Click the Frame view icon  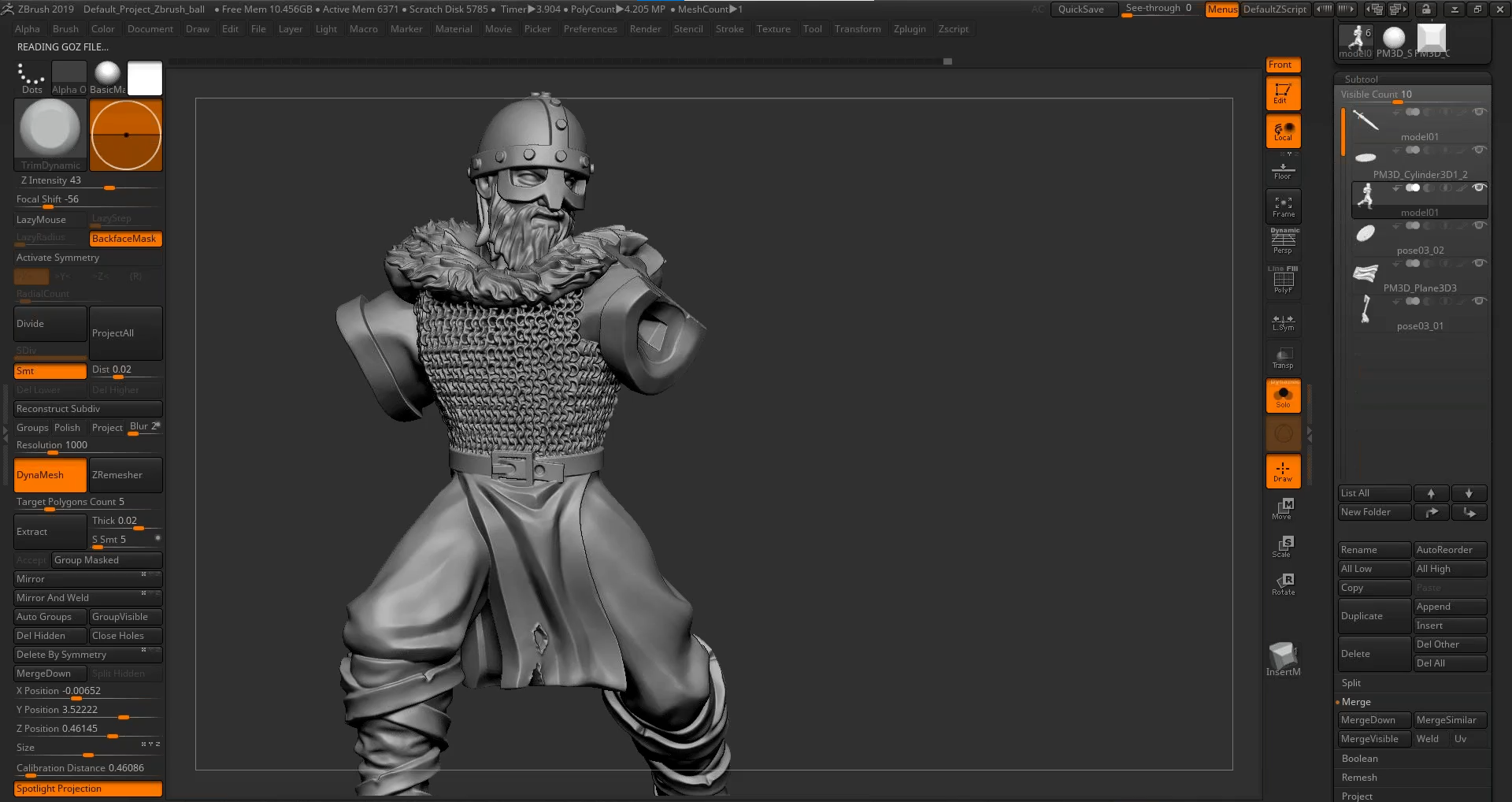tap(1283, 206)
